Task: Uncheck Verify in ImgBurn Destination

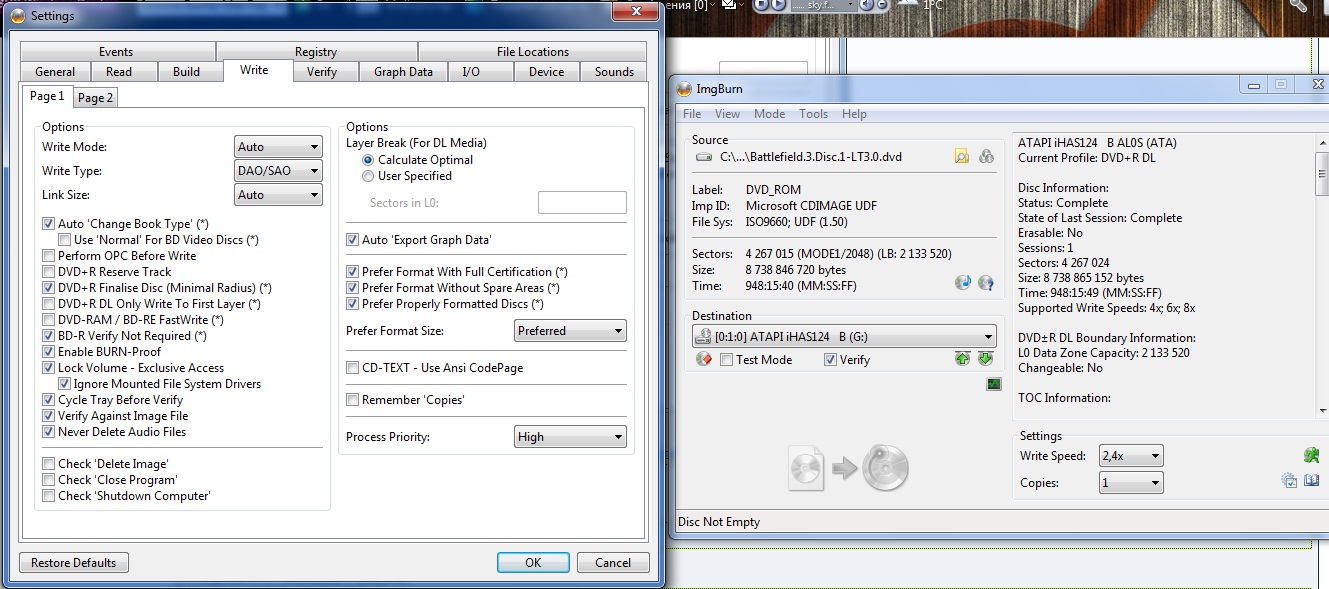Action: (830, 360)
